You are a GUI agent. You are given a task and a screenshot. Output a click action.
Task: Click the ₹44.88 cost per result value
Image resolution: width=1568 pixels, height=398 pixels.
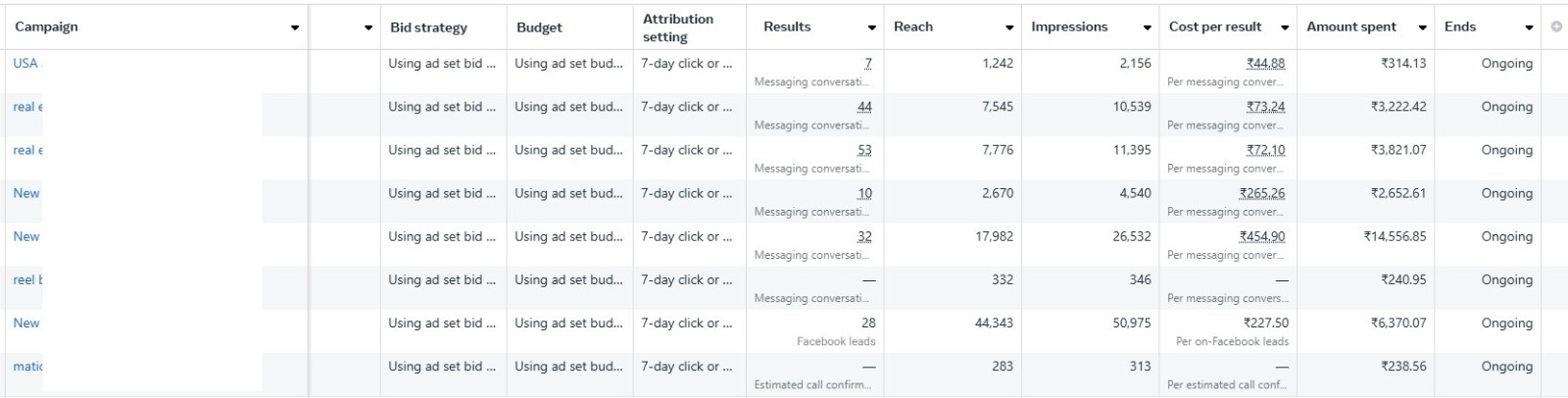[1265, 64]
